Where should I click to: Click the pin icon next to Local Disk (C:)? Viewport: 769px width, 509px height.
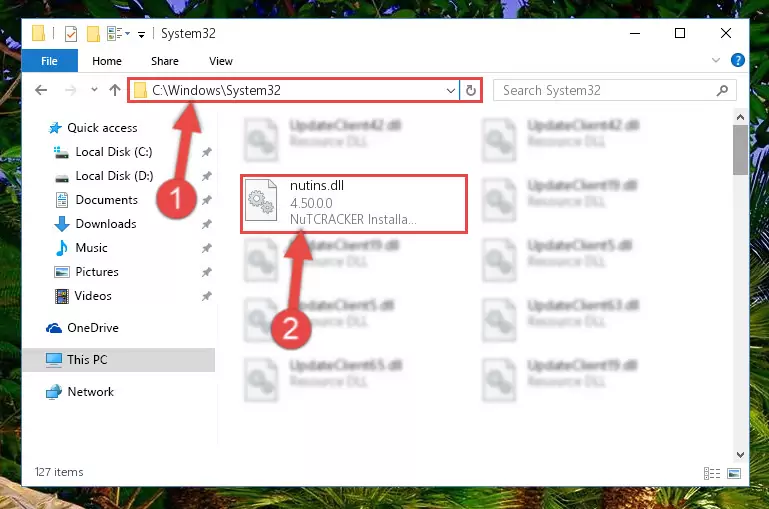(207, 152)
